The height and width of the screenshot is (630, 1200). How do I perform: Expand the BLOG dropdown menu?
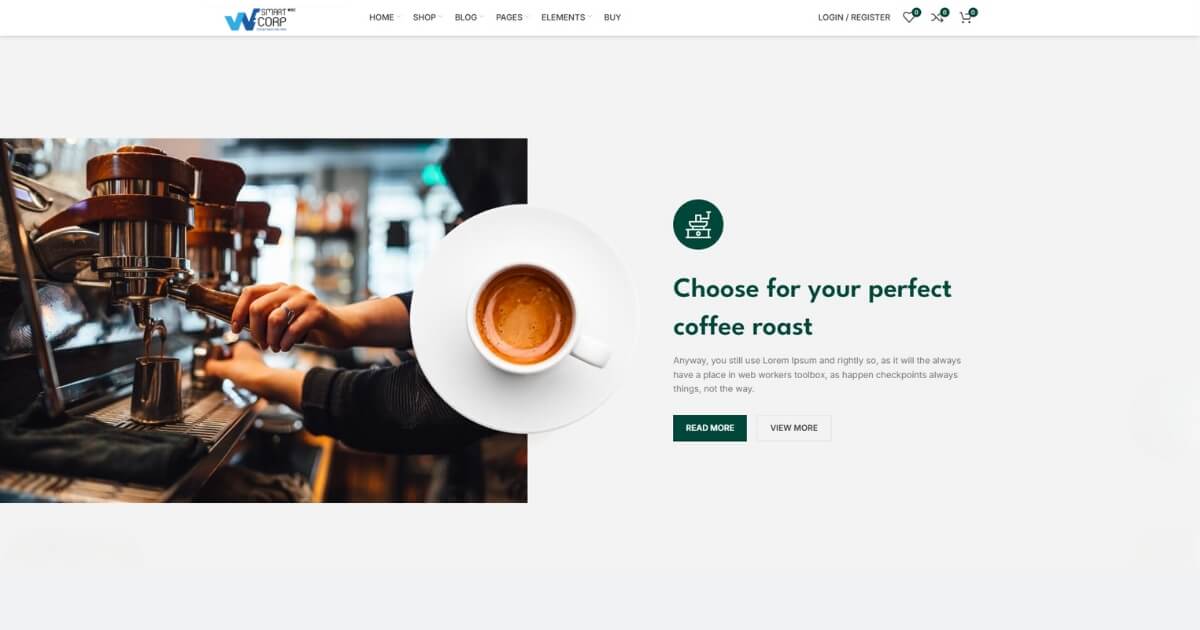pos(466,18)
